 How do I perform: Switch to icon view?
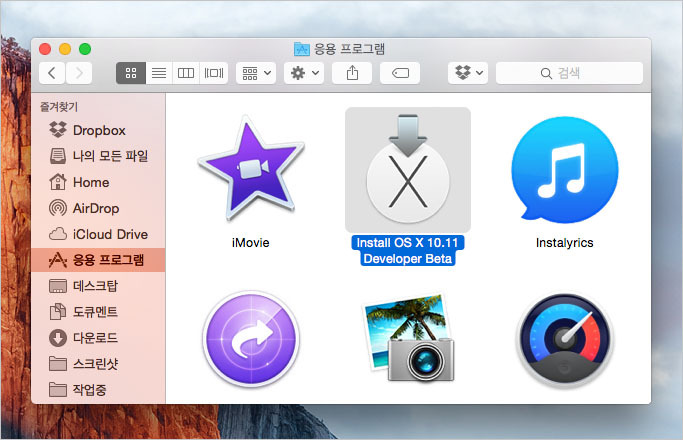pyautogui.click(x=131, y=73)
